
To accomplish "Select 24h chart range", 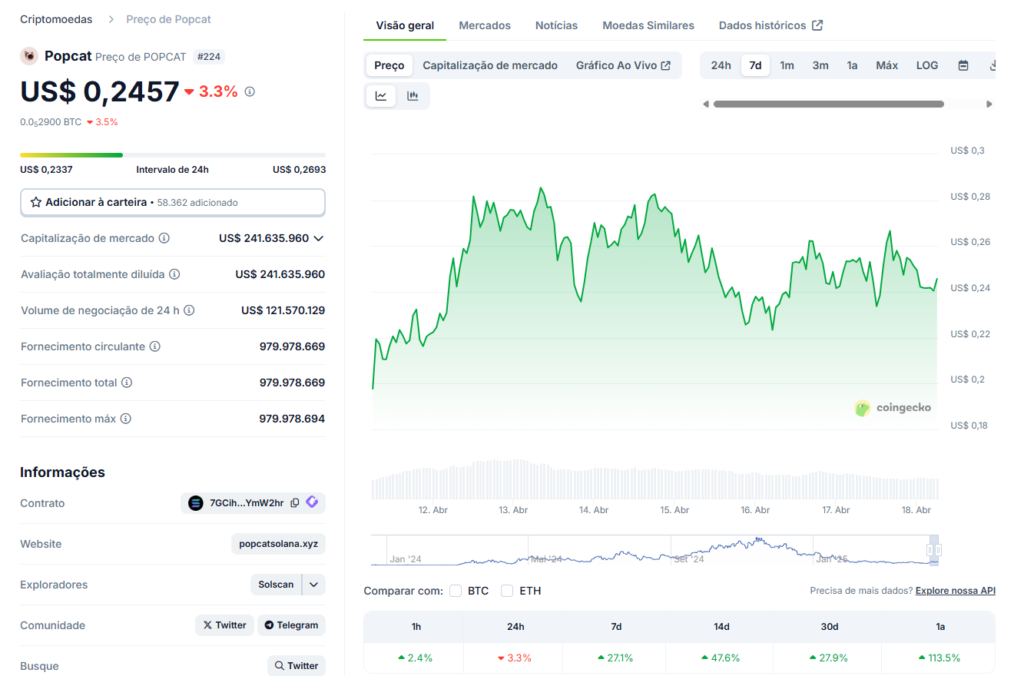I will [x=721, y=65].
